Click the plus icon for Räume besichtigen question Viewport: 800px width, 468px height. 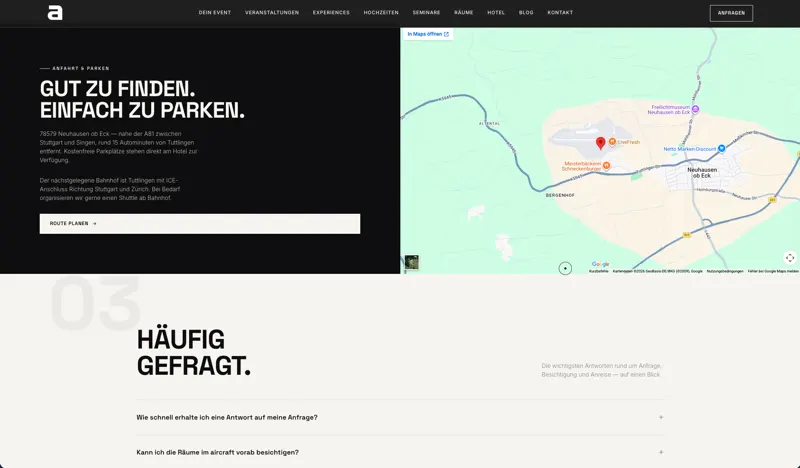pos(661,452)
